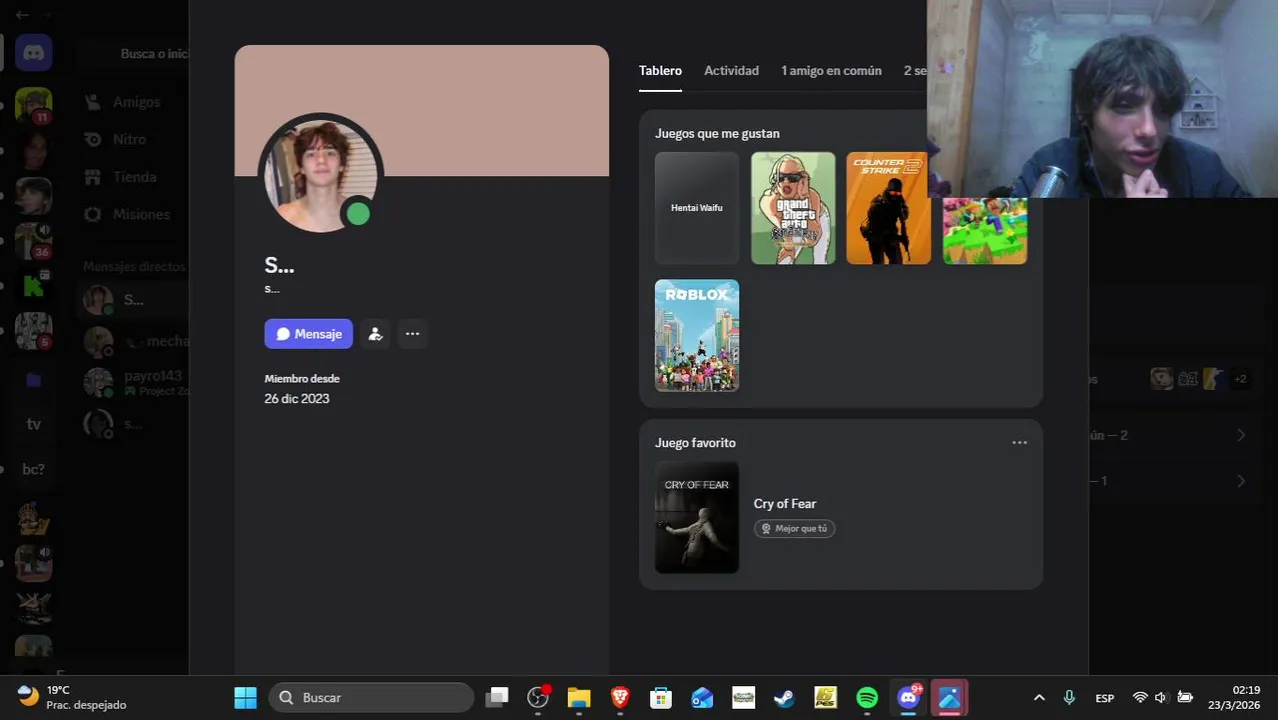Open the three-dot more menu on the profile
Viewport: 1278px width, 720px height.
(x=412, y=334)
